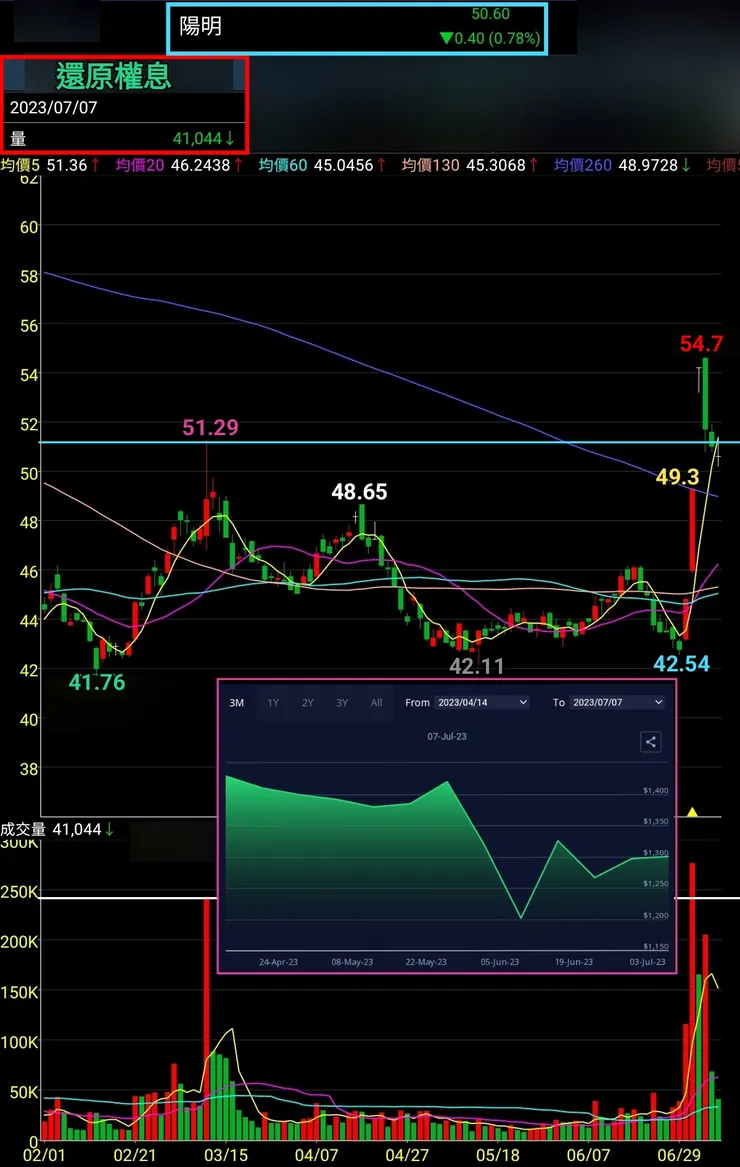This screenshot has height=1167, width=740.
Task: Open the From date dropdown 2023/04/14
Action: coord(482,703)
